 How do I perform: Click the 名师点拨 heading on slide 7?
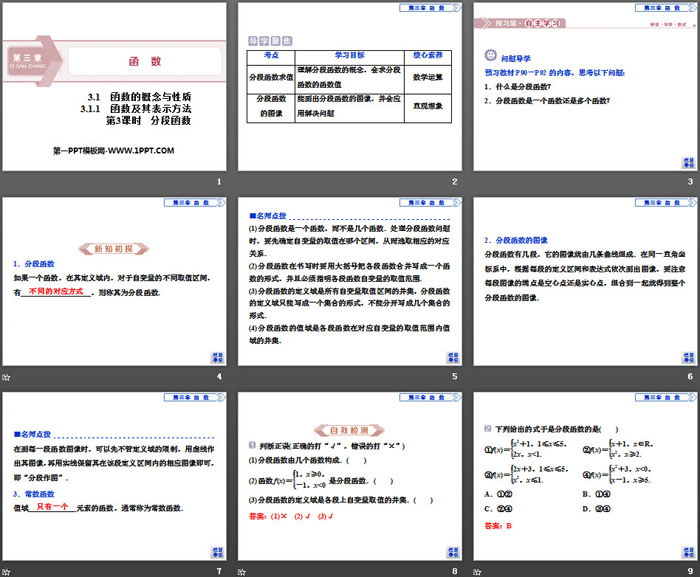point(32,434)
